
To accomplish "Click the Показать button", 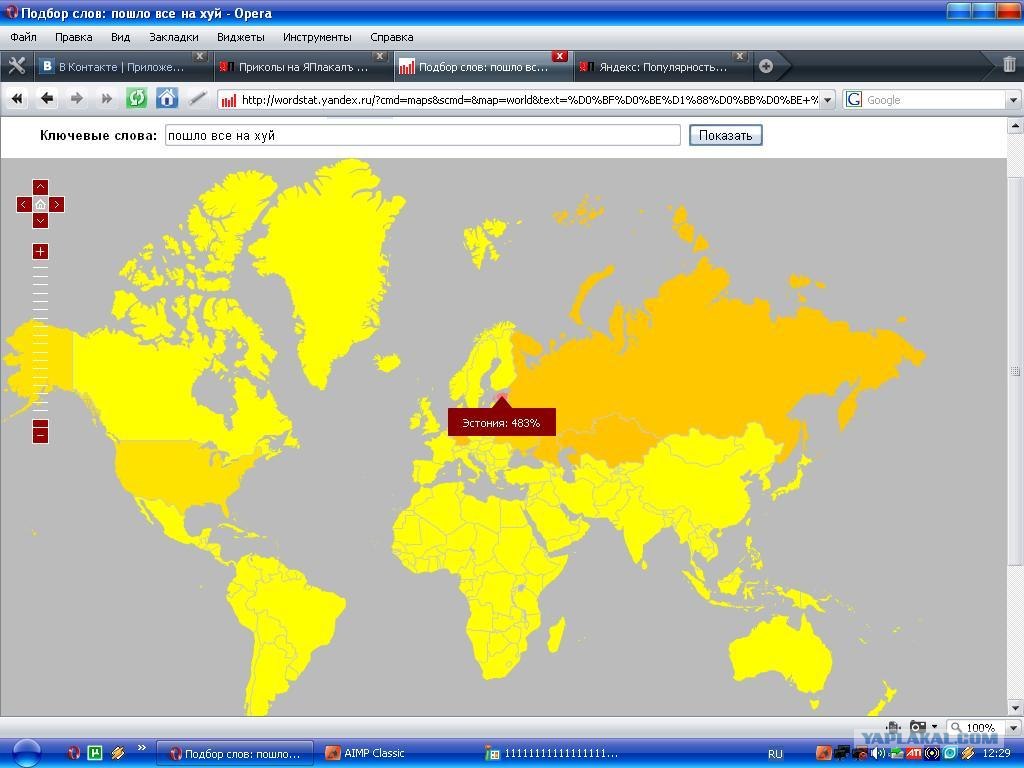I will [x=726, y=135].
